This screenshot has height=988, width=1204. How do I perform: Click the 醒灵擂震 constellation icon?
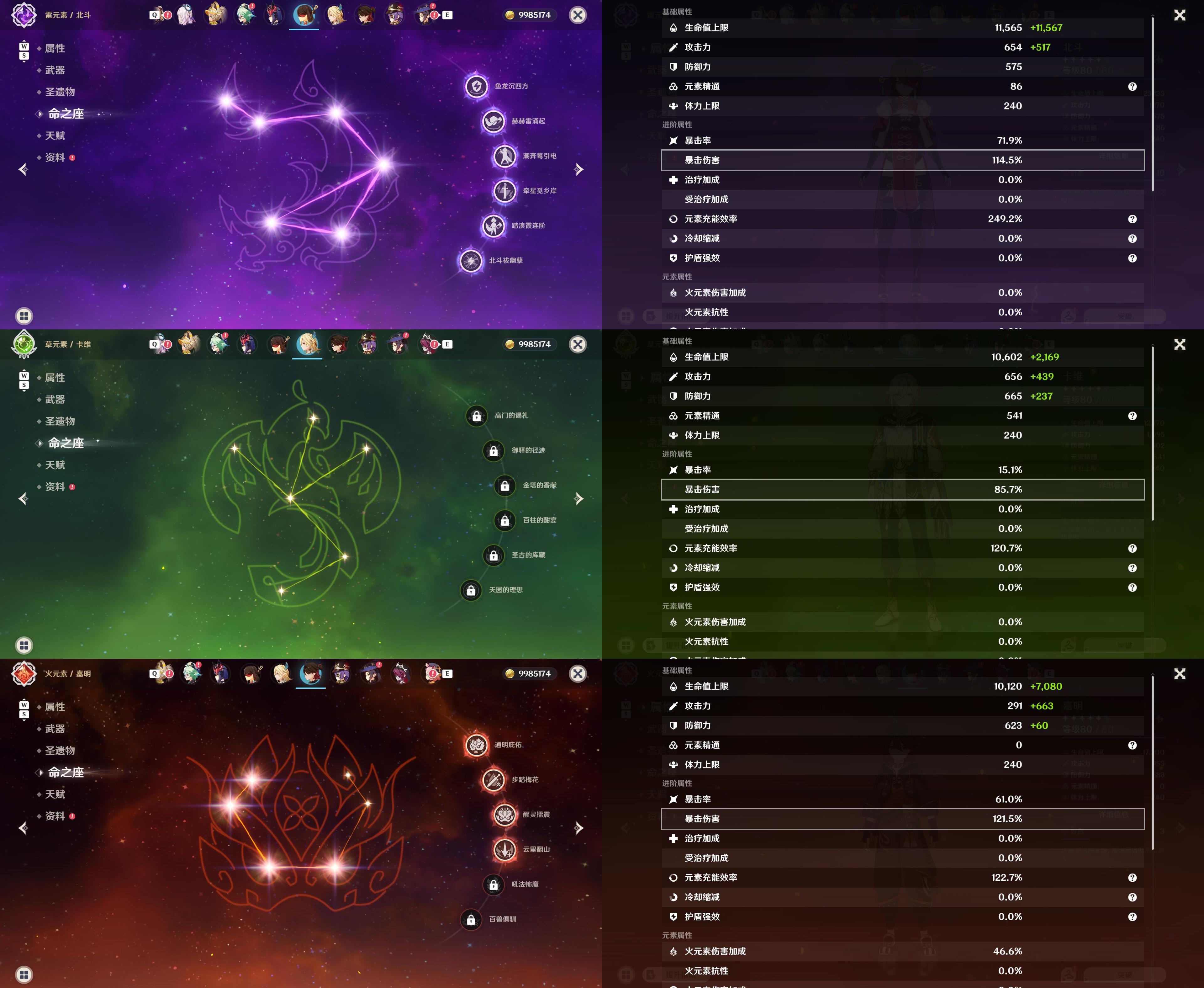tap(505, 815)
